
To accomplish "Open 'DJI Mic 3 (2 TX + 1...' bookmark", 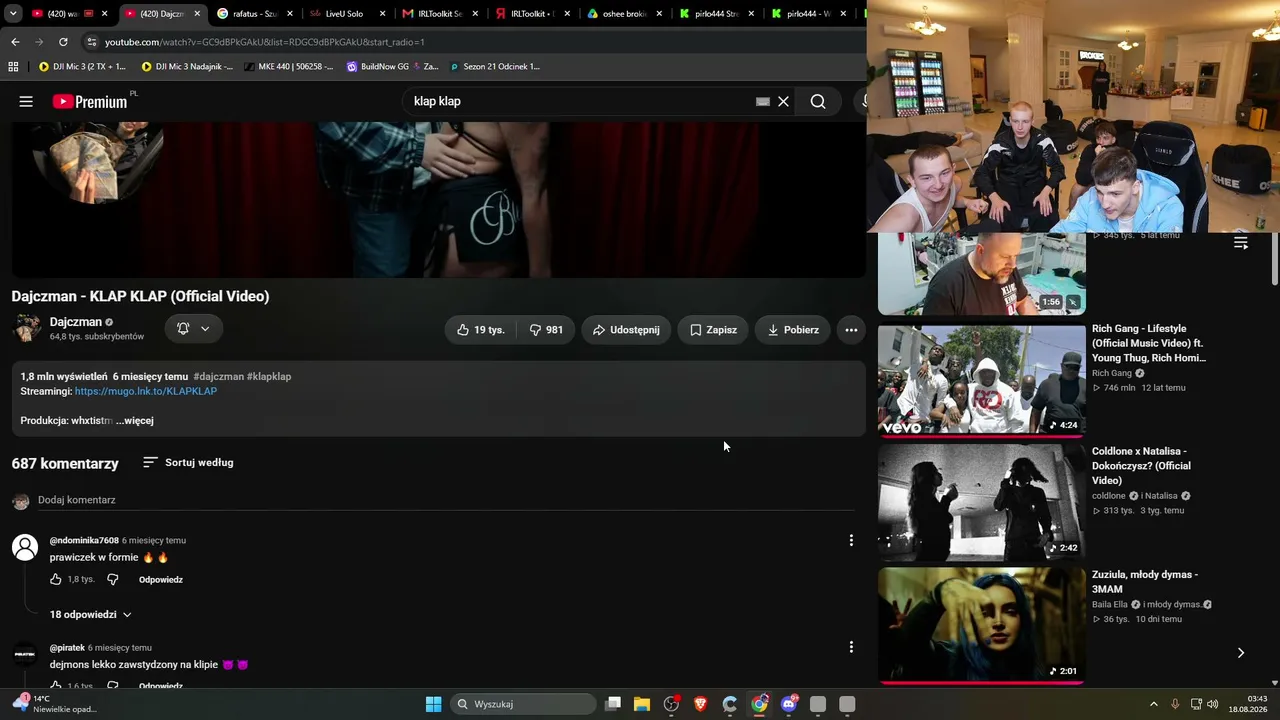I will [82, 67].
